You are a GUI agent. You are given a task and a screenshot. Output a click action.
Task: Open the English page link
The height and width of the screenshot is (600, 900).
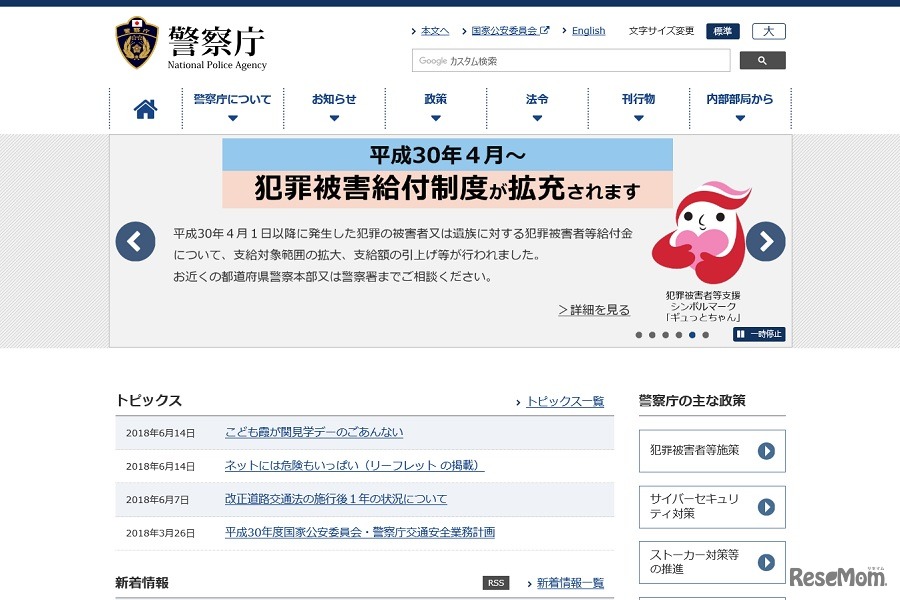coord(588,31)
